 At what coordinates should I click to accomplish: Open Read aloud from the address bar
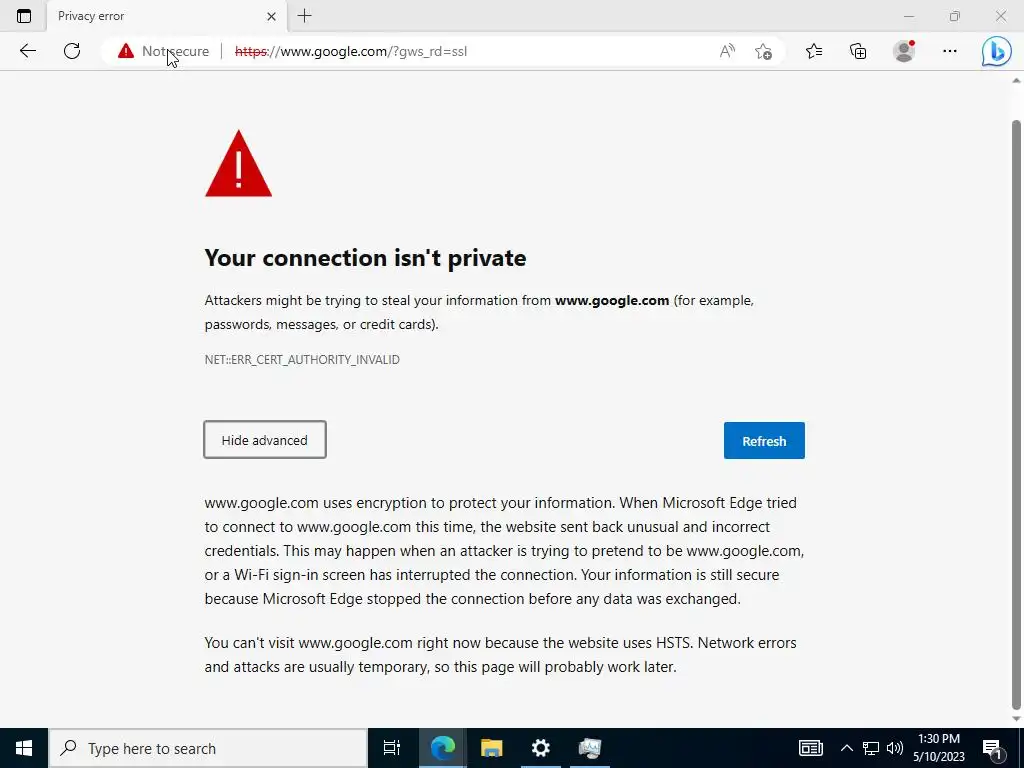coord(727,51)
